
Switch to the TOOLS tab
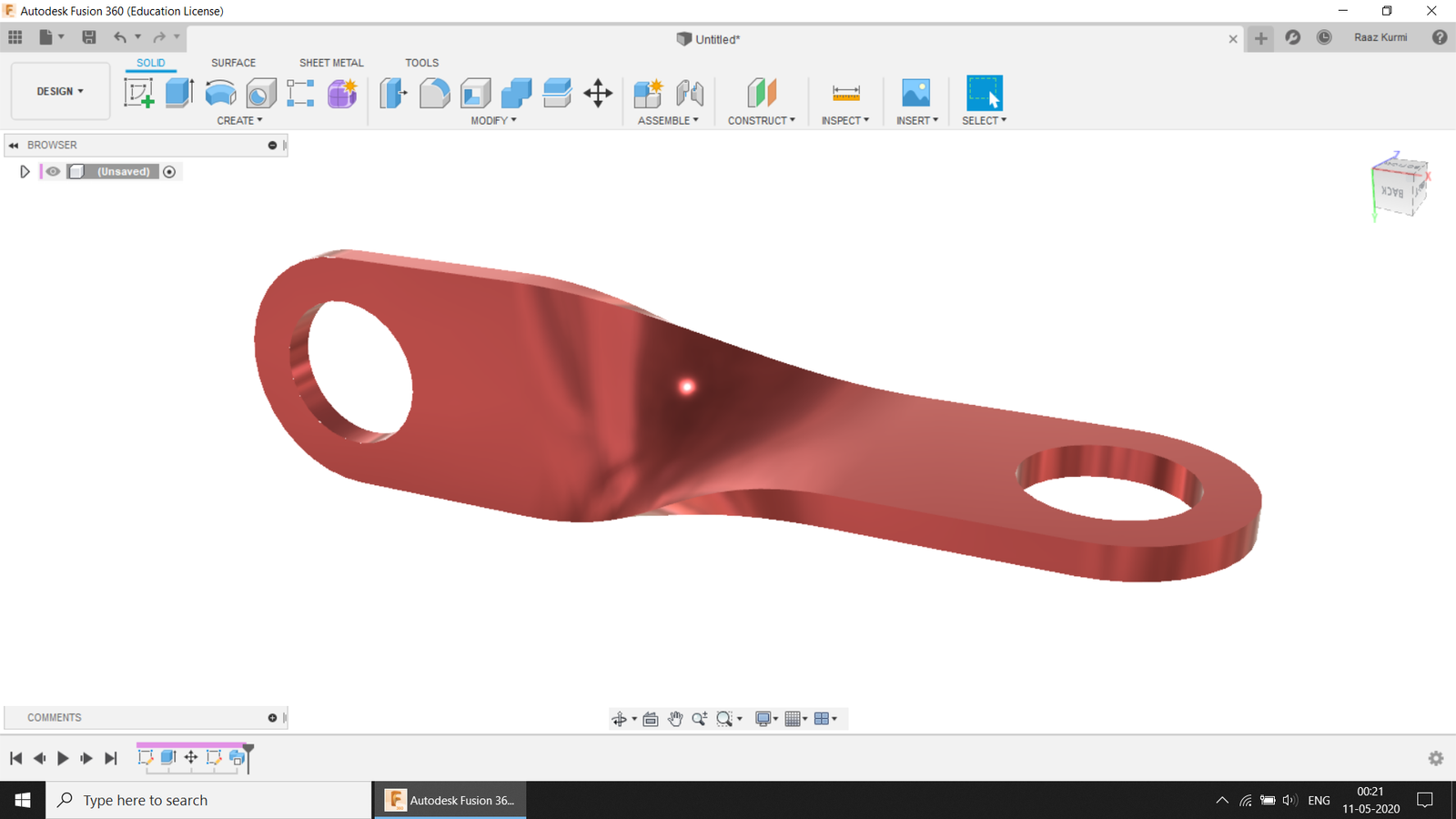422,63
